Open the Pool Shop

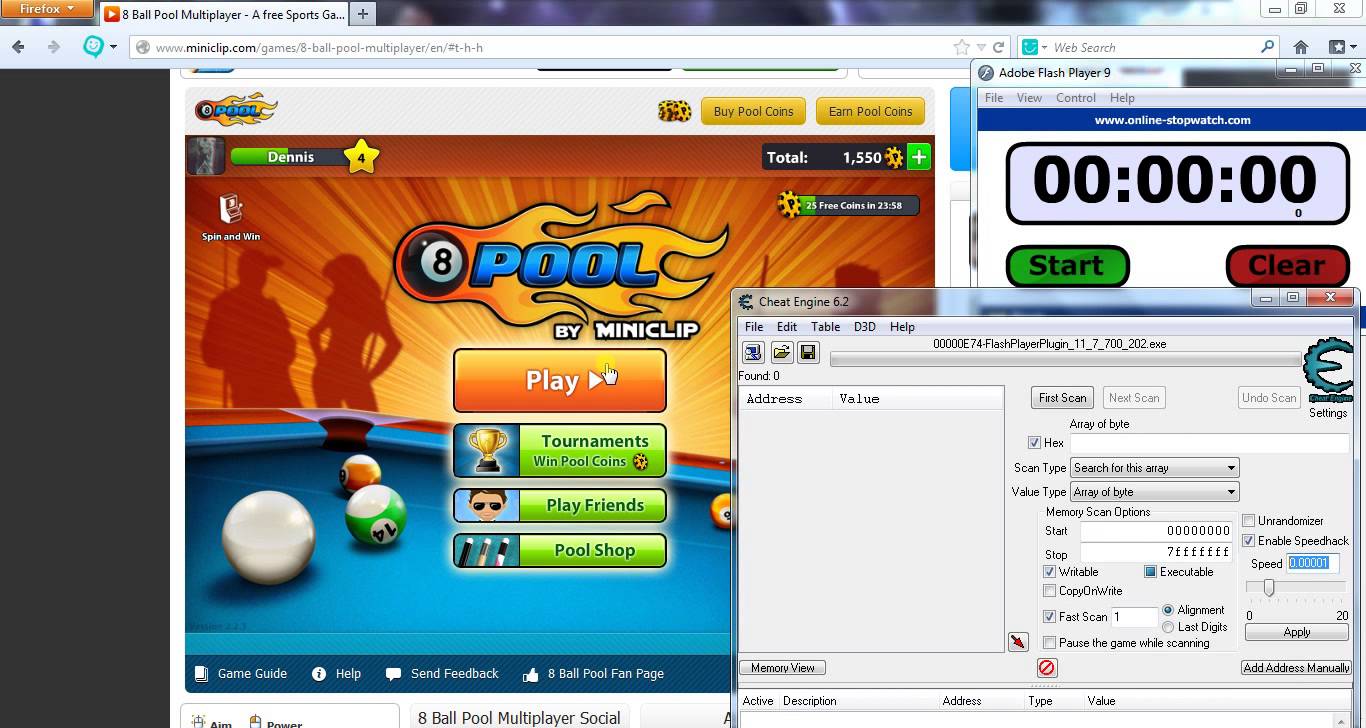pos(560,550)
